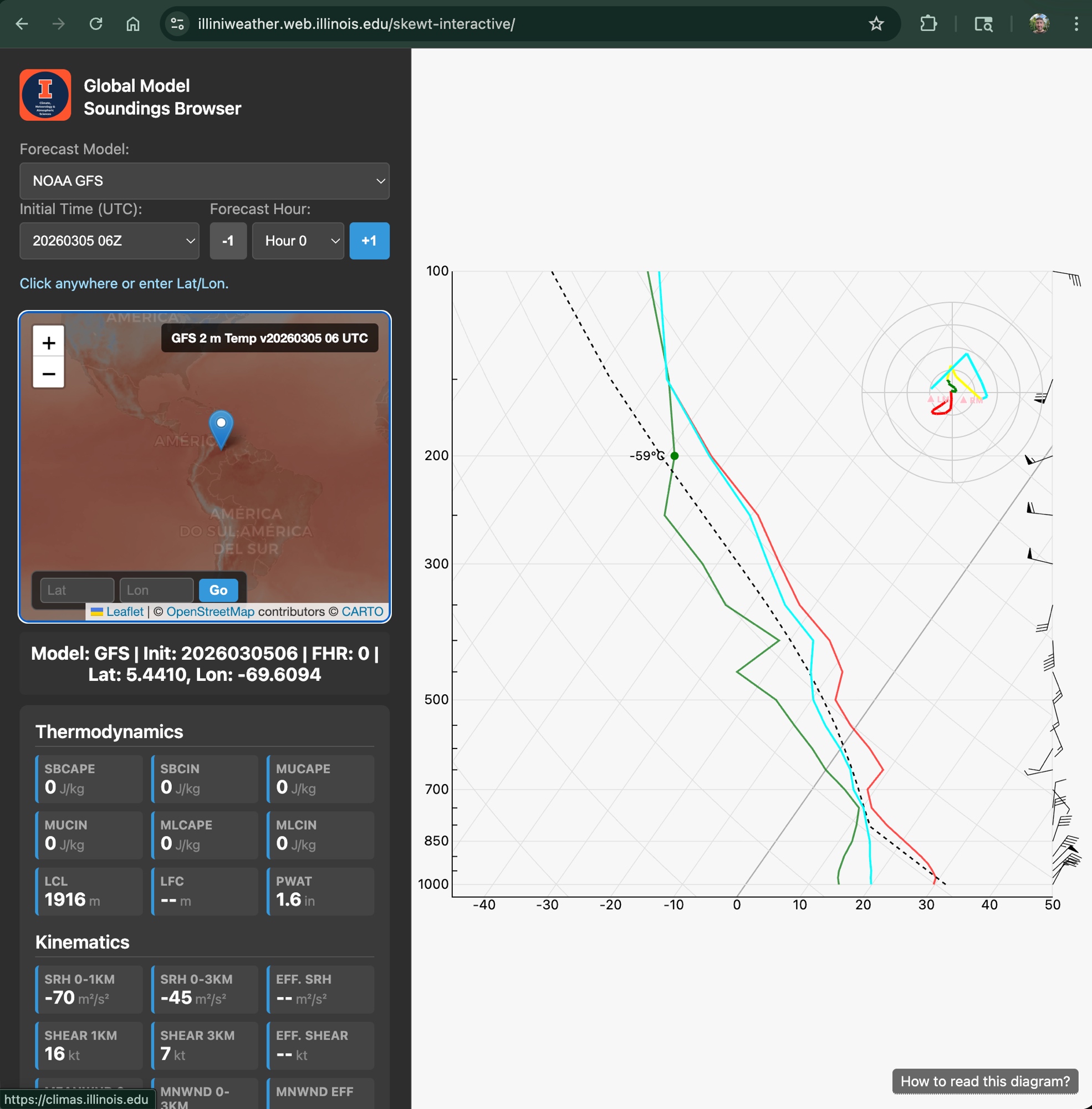Expand the Initial Time 20260305 06Z dropdown

109,241
